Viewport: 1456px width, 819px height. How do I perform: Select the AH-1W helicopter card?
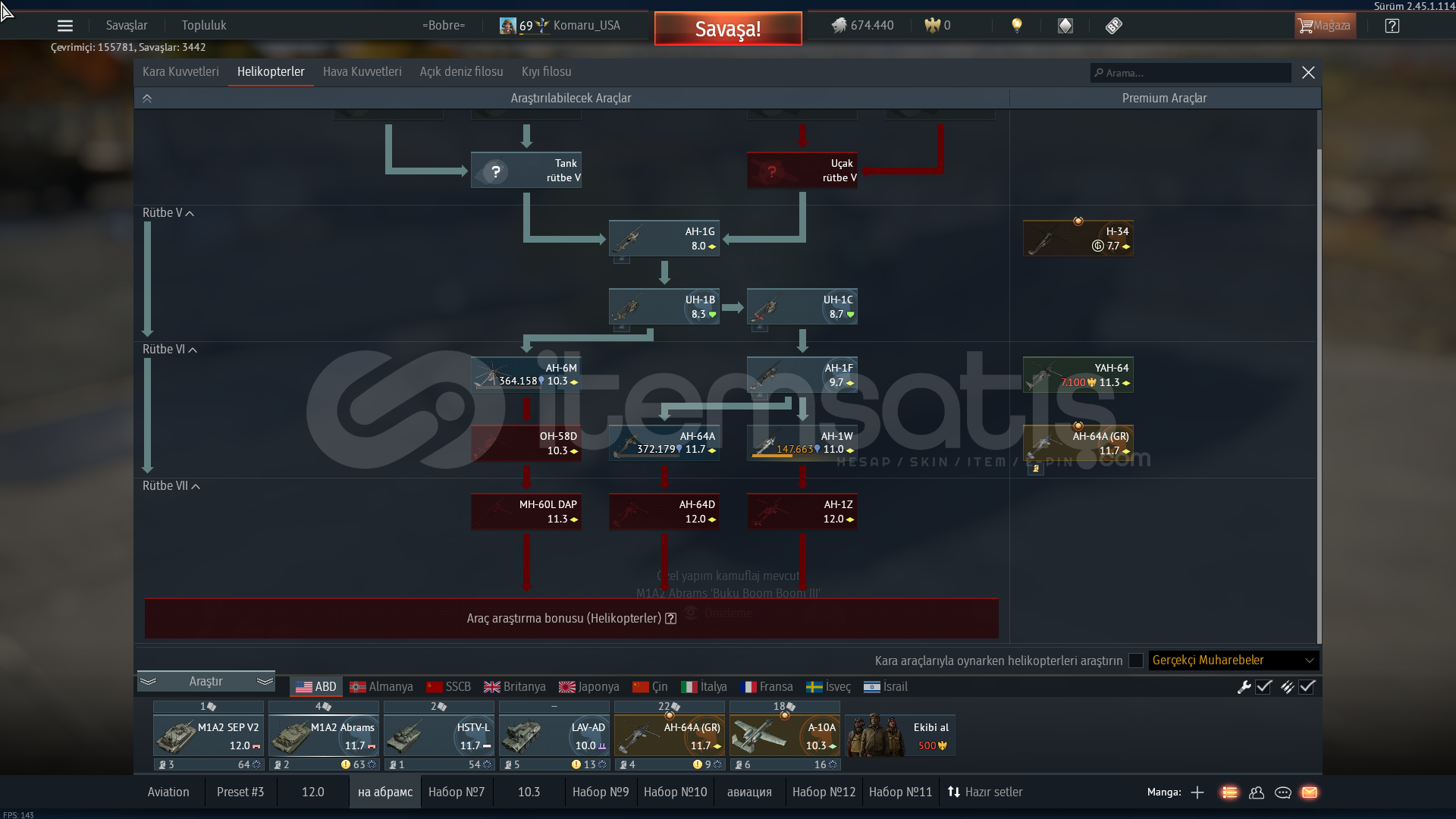[802, 443]
